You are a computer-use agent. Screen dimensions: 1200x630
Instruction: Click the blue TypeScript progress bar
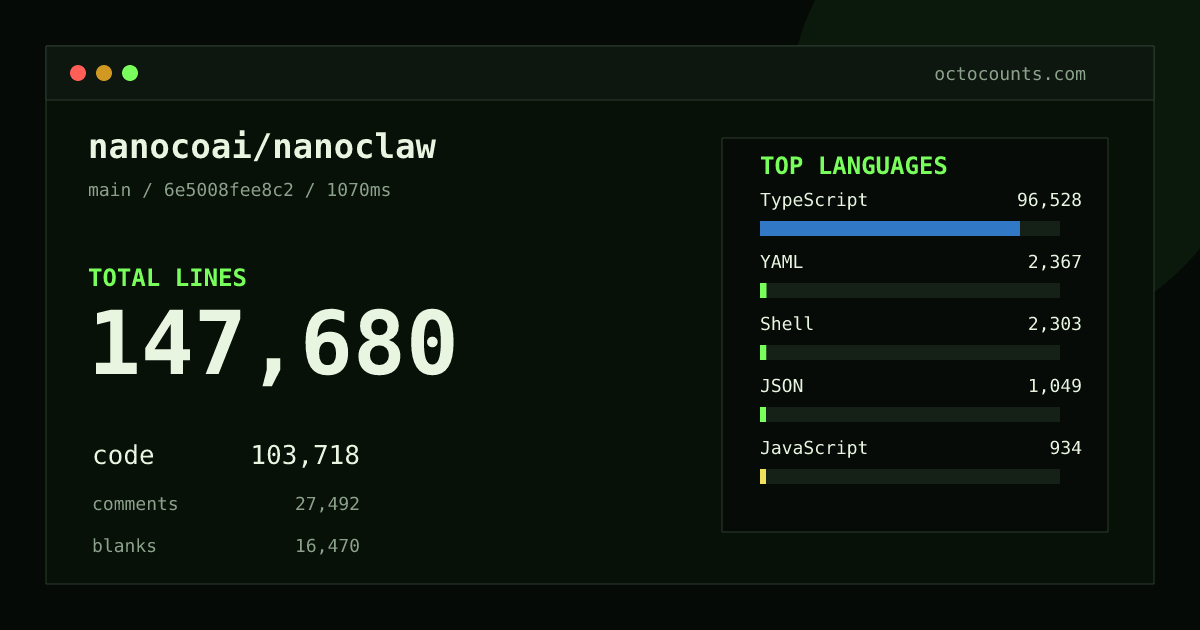point(890,228)
